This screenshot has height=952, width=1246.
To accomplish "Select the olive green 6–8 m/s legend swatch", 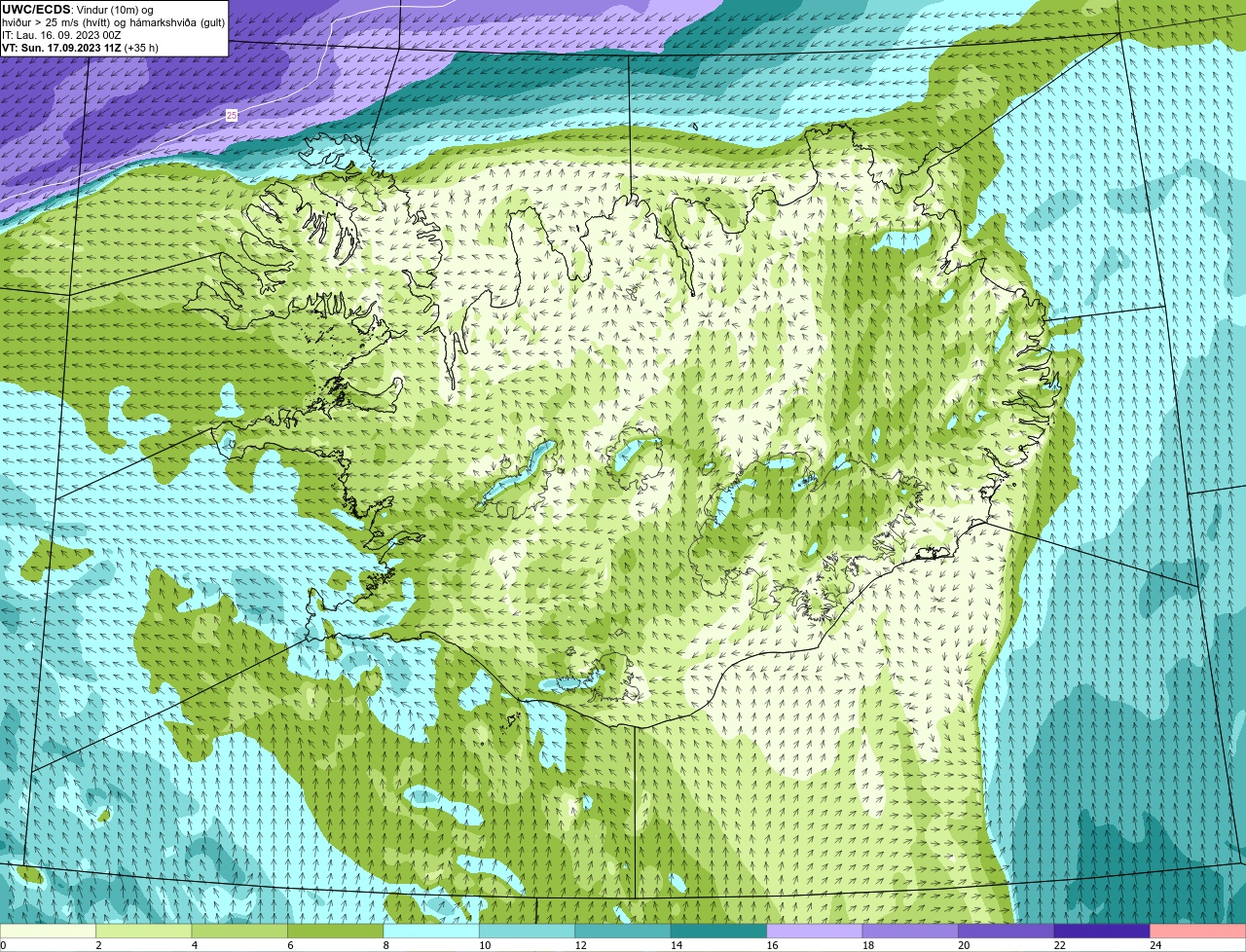I will tap(336, 931).
